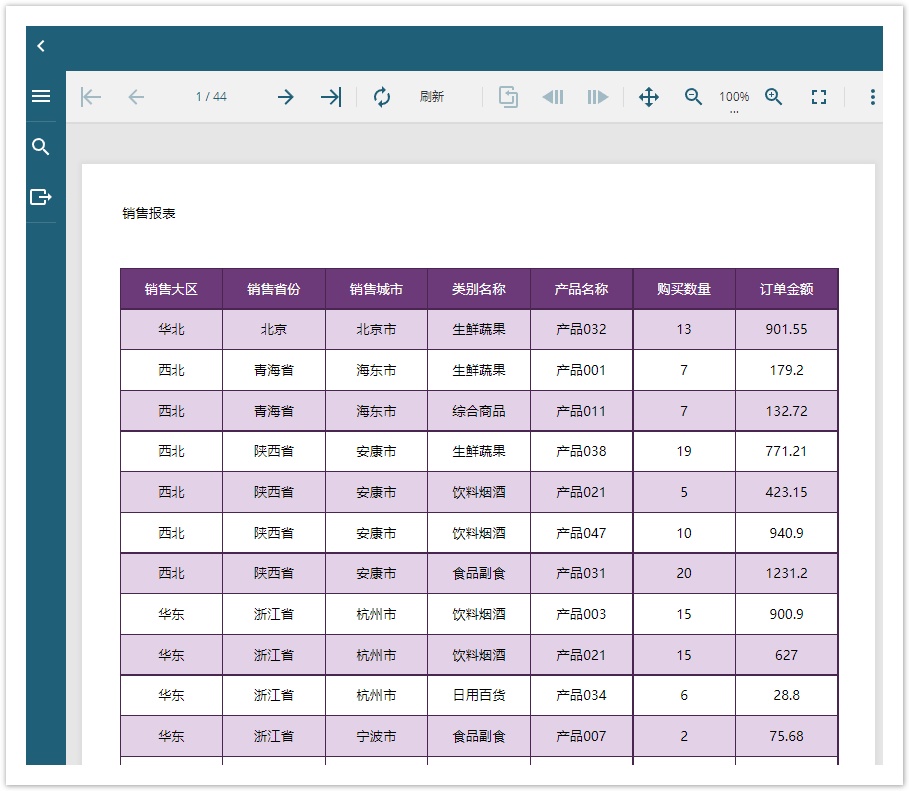Screen dimensions: 909x791
Task: Click the circular refresh icon
Action: tap(381, 97)
